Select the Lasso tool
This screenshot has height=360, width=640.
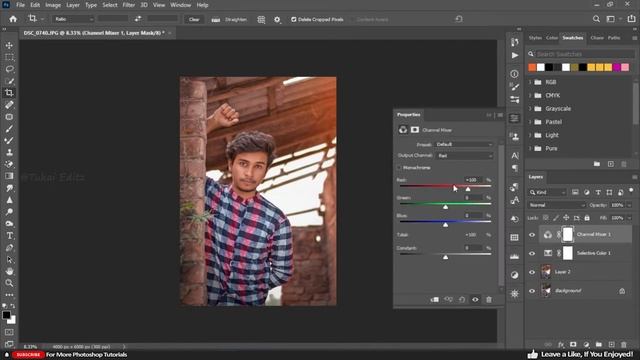coord(9,69)
